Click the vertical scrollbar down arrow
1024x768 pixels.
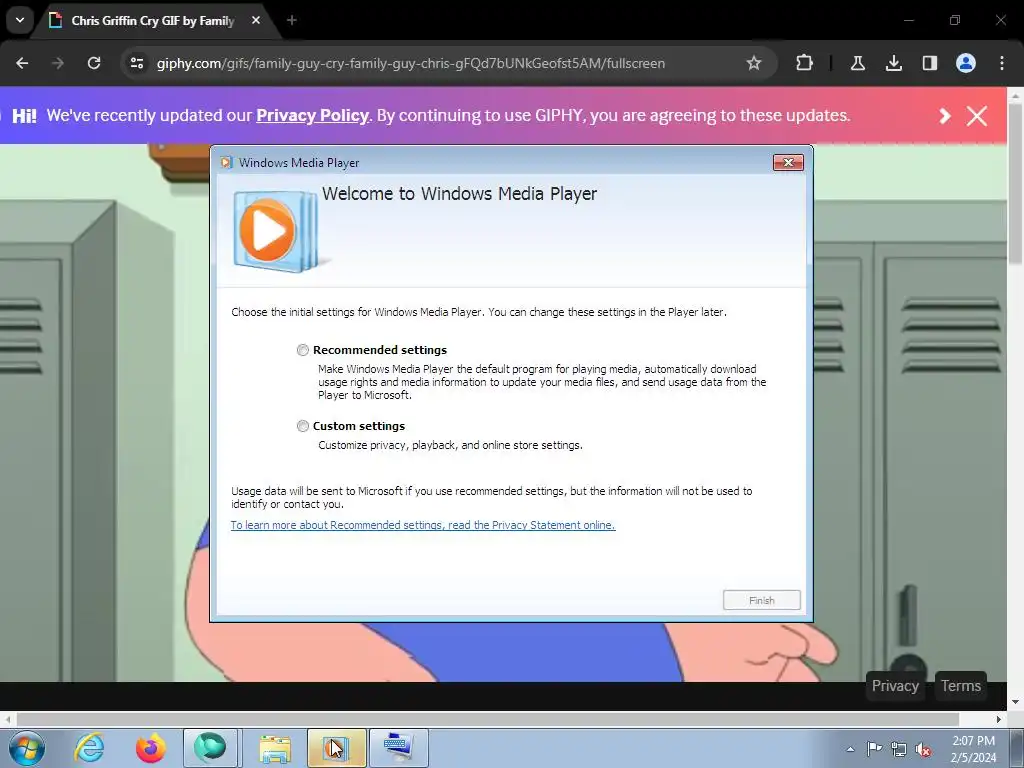pos(1015,703)
